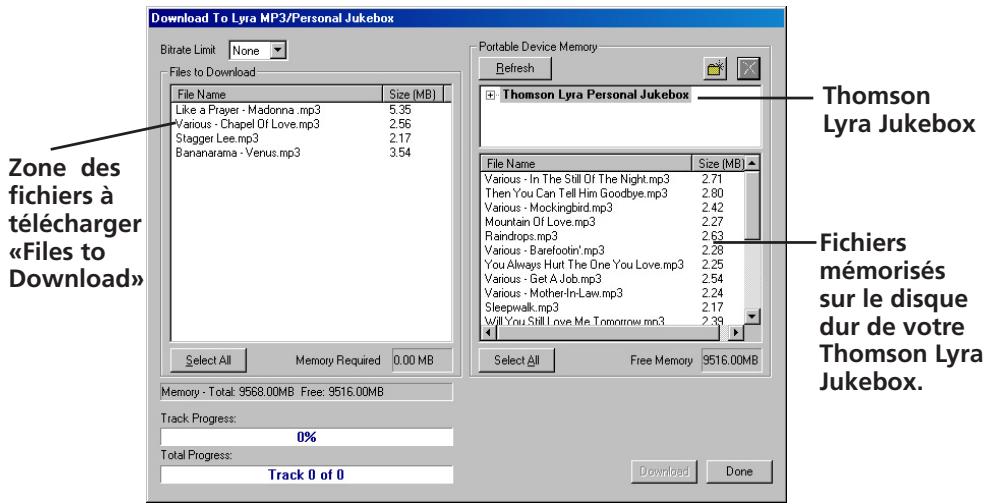The image size is (984, 504).
Task: Click the disabled delete X icon
Action: (x=749, y=68)
